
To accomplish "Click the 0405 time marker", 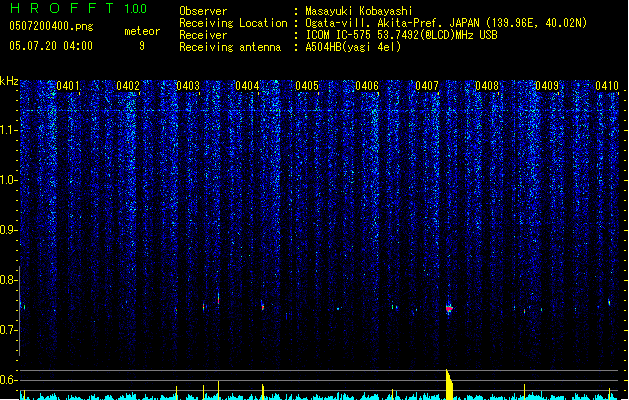I will pyautogui.click(x=307, y=86).
